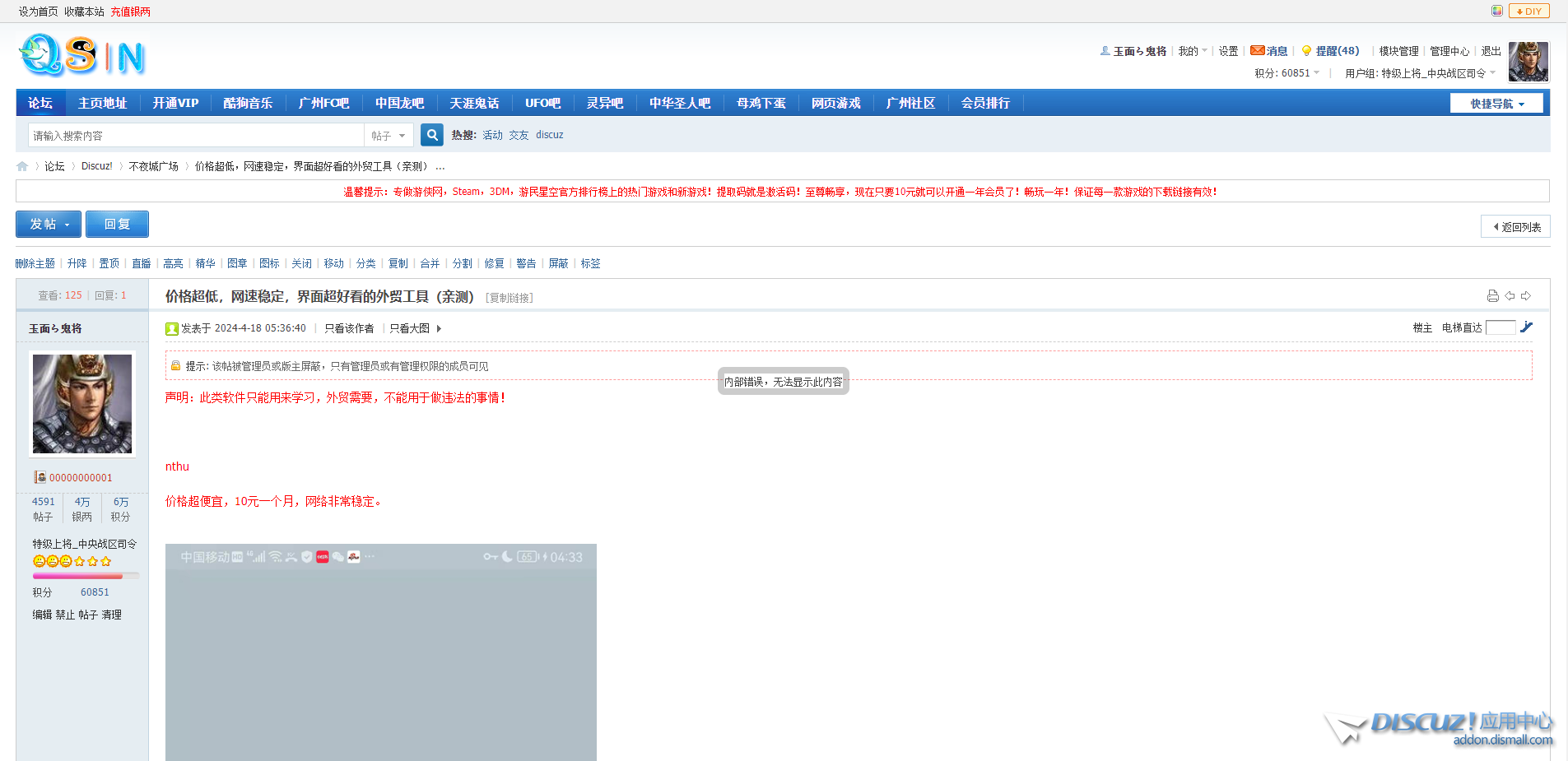Click the printer icon to print thread
The height and width of the screenshot is (761, 1568).
coord(1492,296)
